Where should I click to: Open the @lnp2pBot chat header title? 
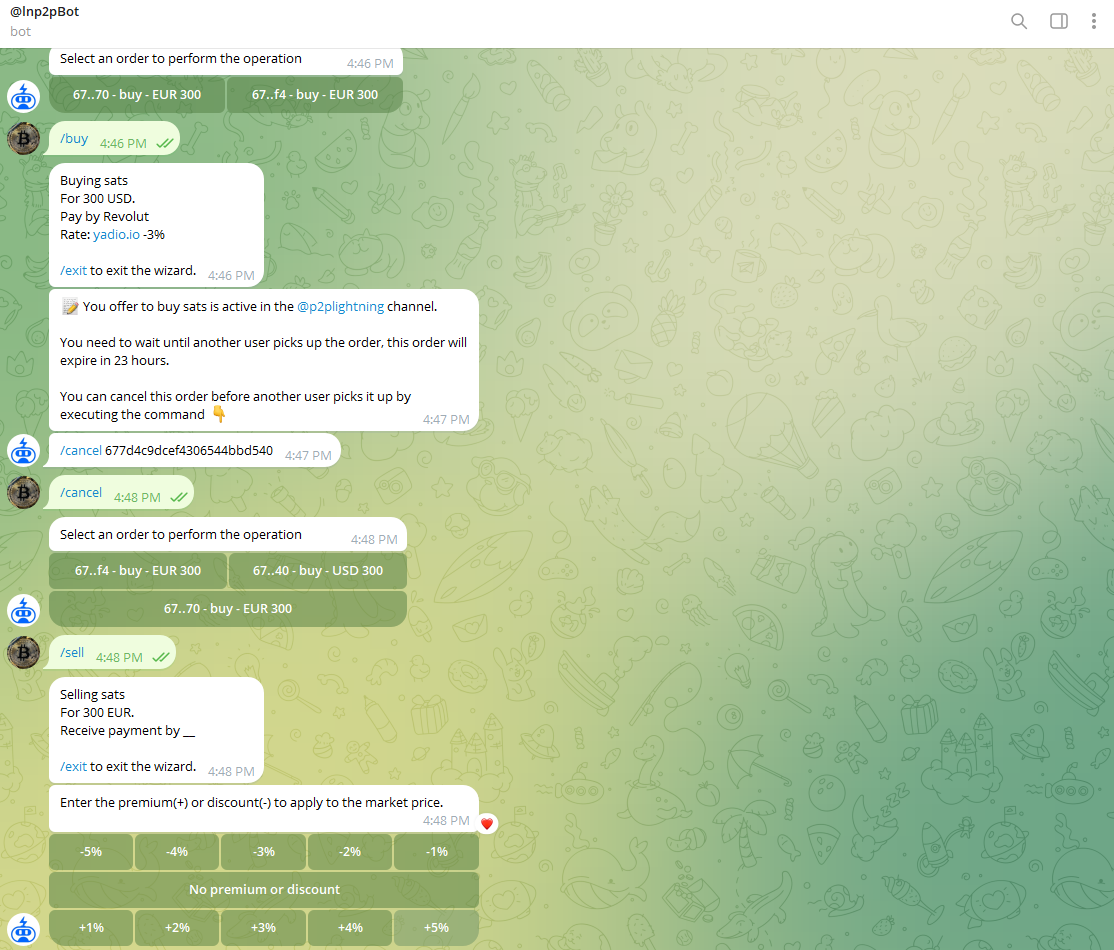pos(45,11)
